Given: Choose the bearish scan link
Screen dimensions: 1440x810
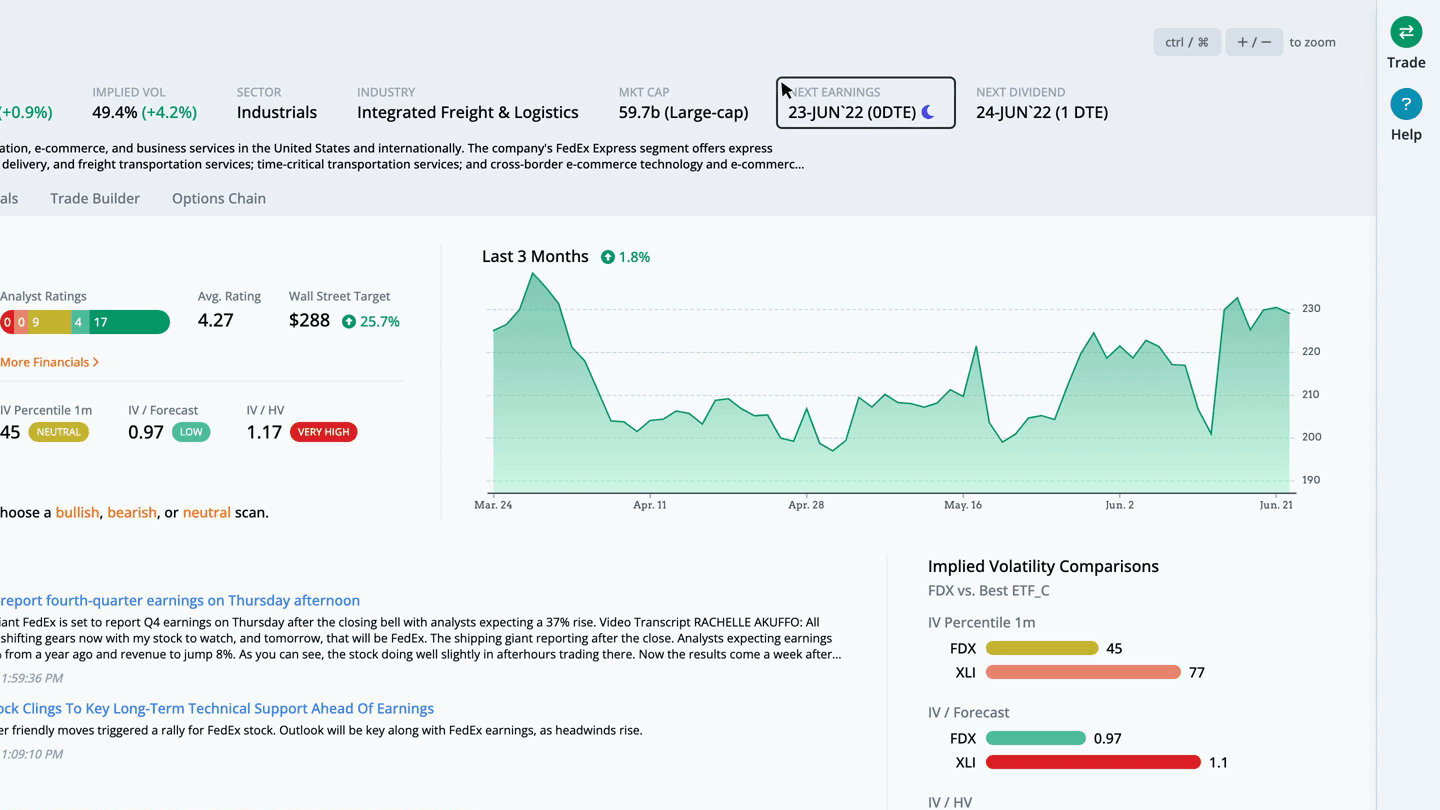Looking at the screenshot, I should click(x=132, y=512).
